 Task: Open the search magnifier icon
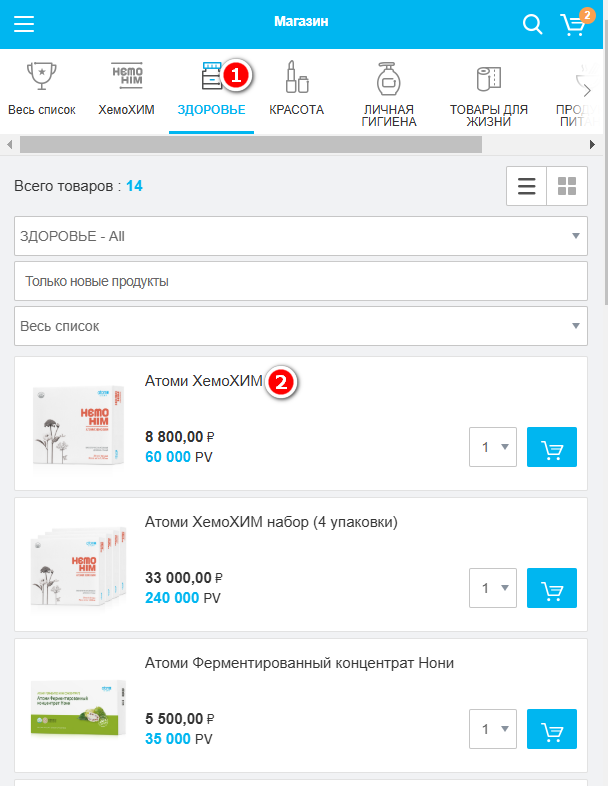(x=532, y=24)
